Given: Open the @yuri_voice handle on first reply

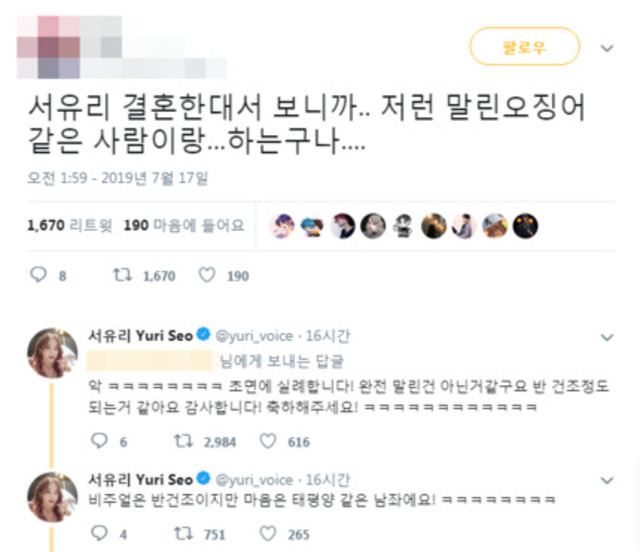Looking at the screenshot, I should [254, 336].
